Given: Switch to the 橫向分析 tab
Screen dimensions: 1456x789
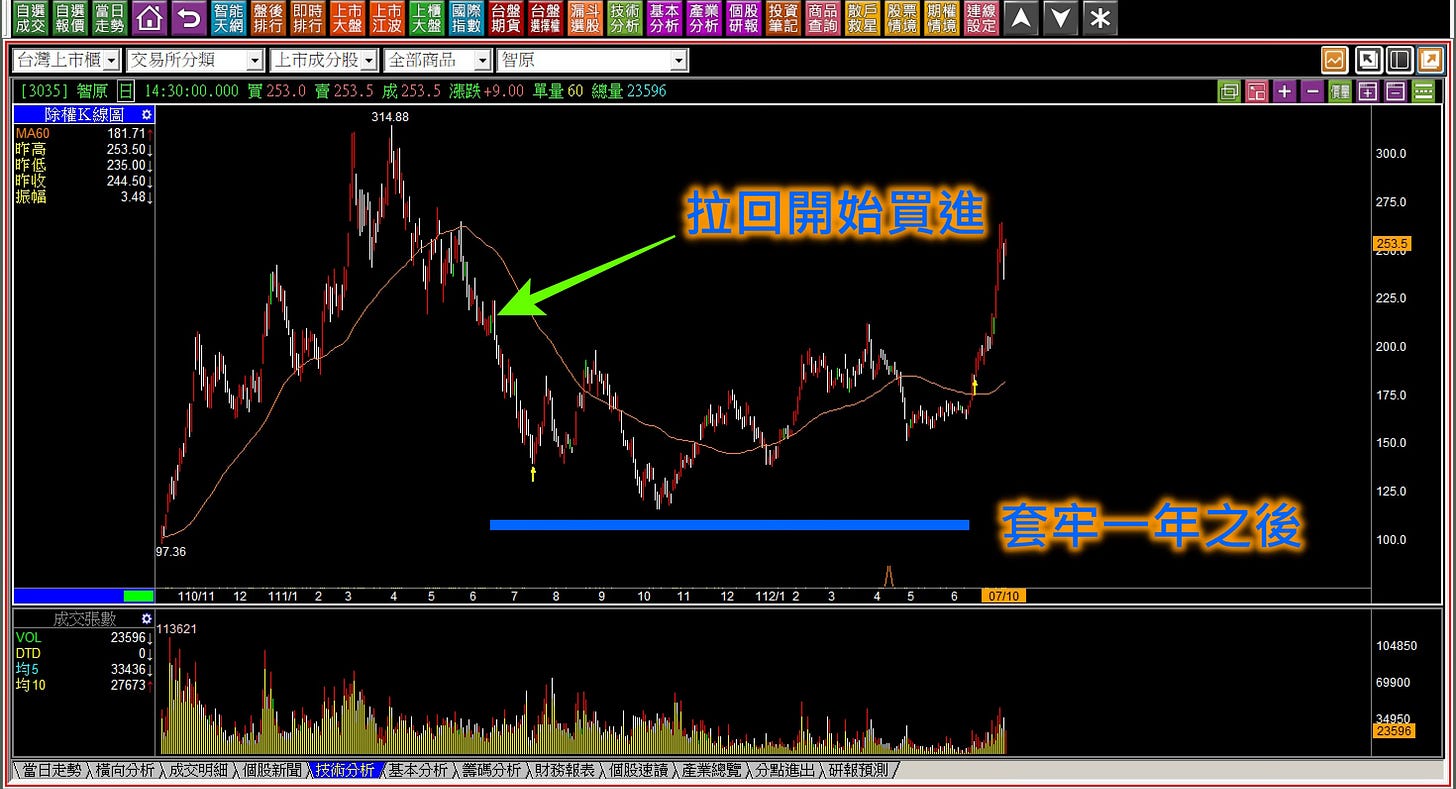Looking at the screenshot, I should pyautogui.click(x=125, y=770).
